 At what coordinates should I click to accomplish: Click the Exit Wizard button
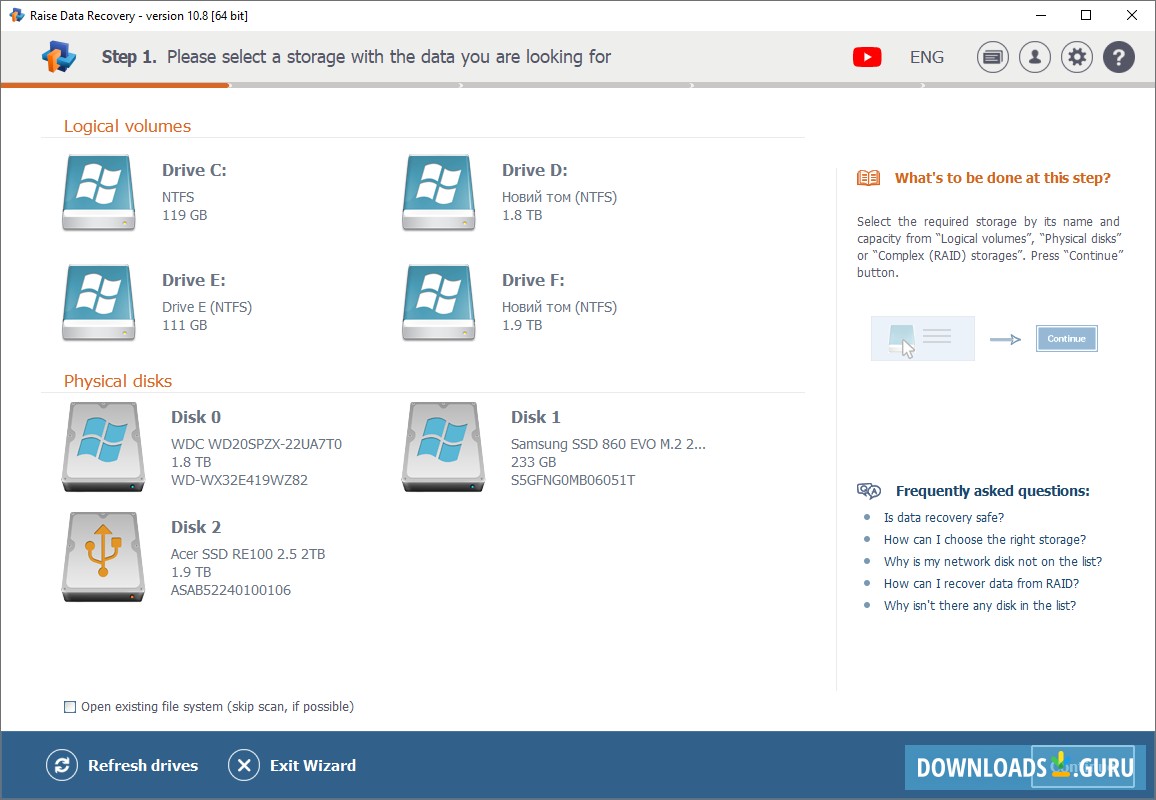[x=292, y=765]
